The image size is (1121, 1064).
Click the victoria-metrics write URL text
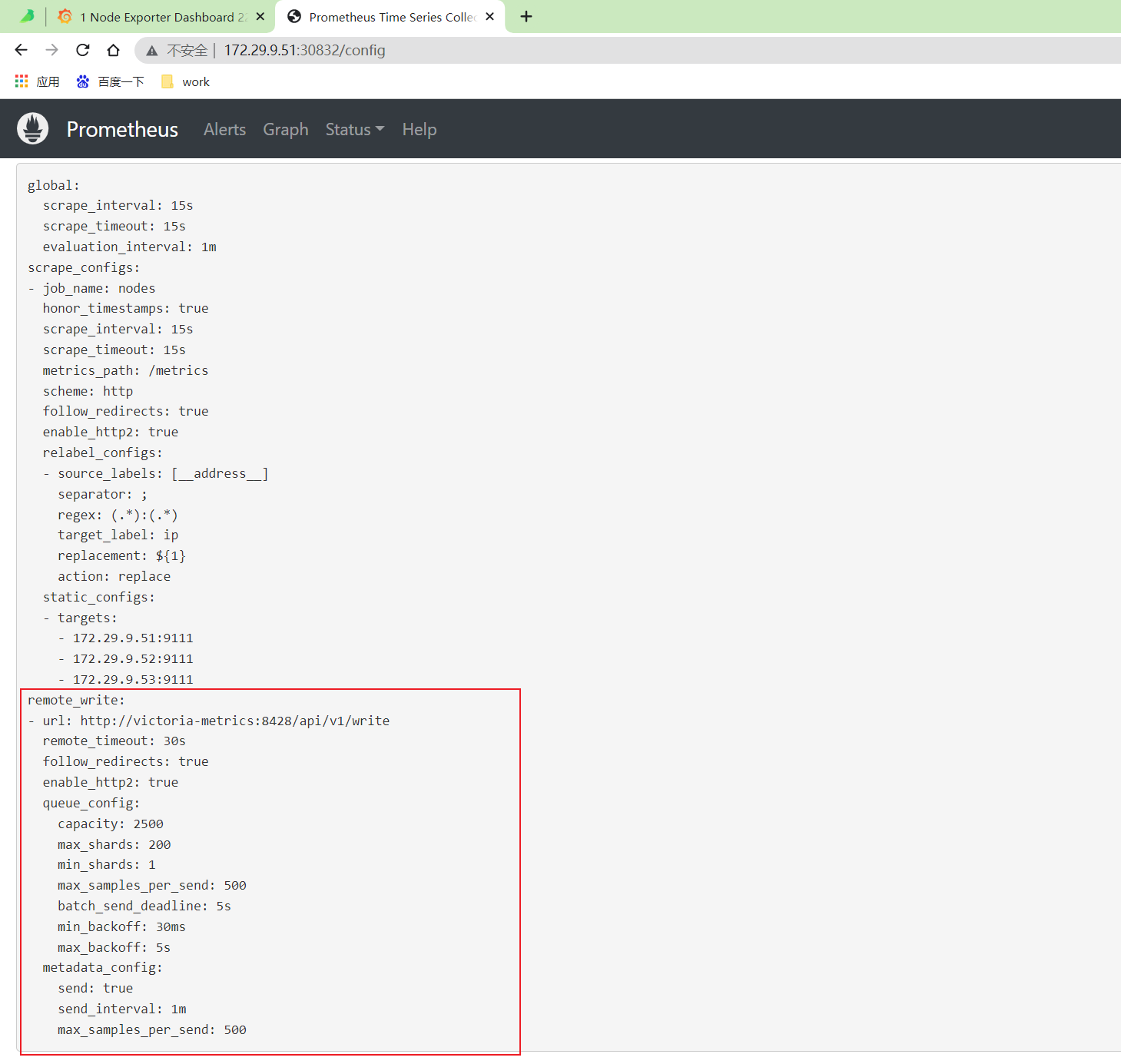(235, 721)
